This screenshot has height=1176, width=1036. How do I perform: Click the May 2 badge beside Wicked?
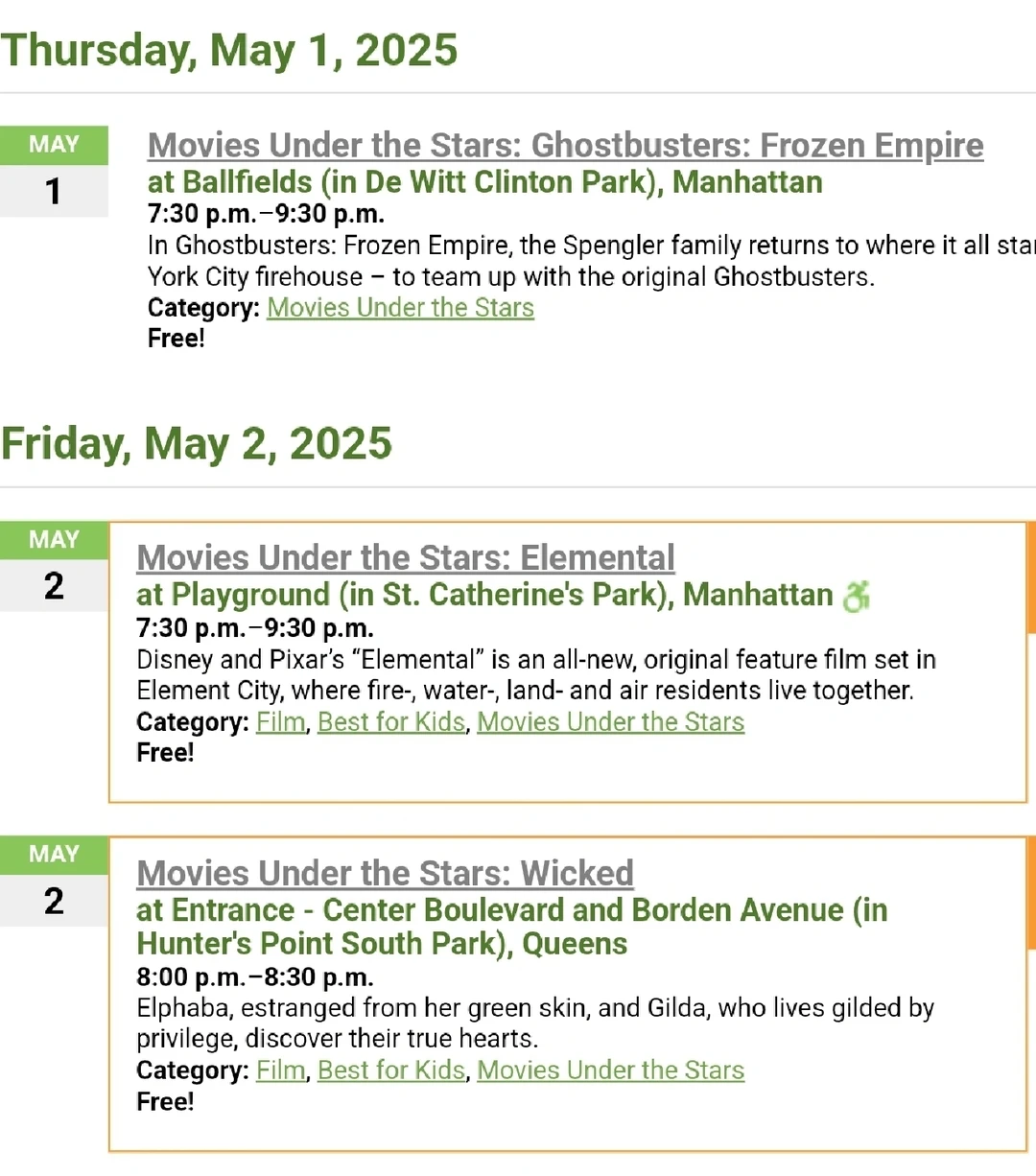click(x=54, y=881)
